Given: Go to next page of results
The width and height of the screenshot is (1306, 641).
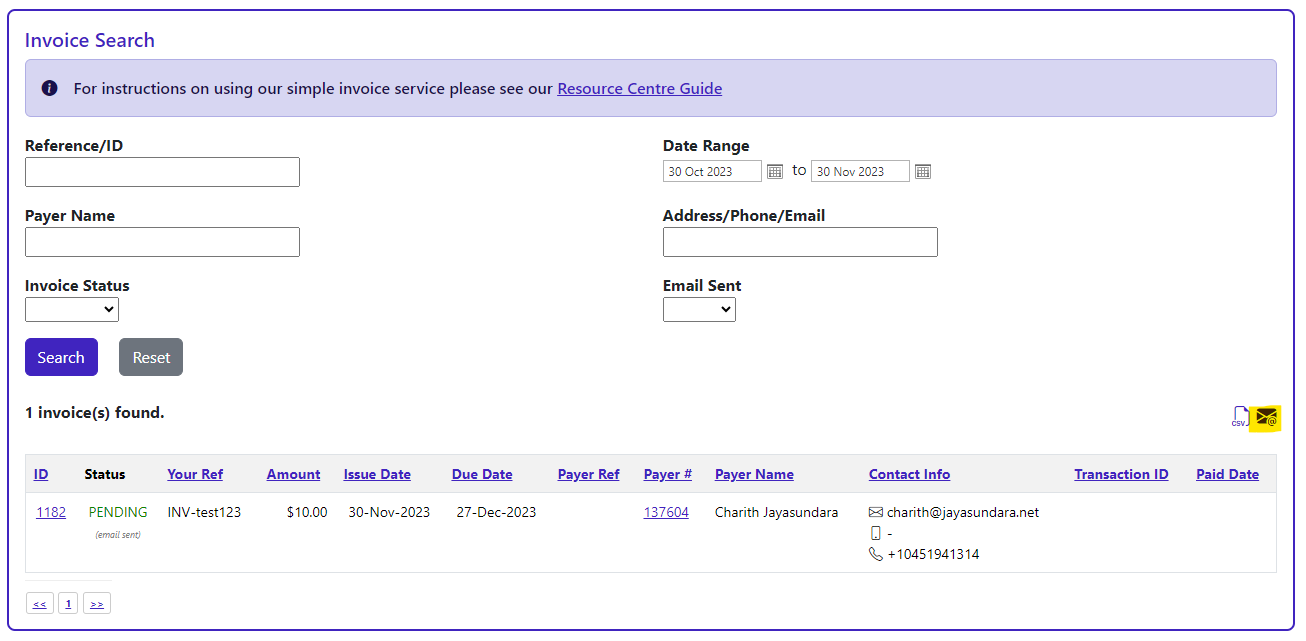Looking at the screenshot, I should pyautogui.click(x=97, y=603).
